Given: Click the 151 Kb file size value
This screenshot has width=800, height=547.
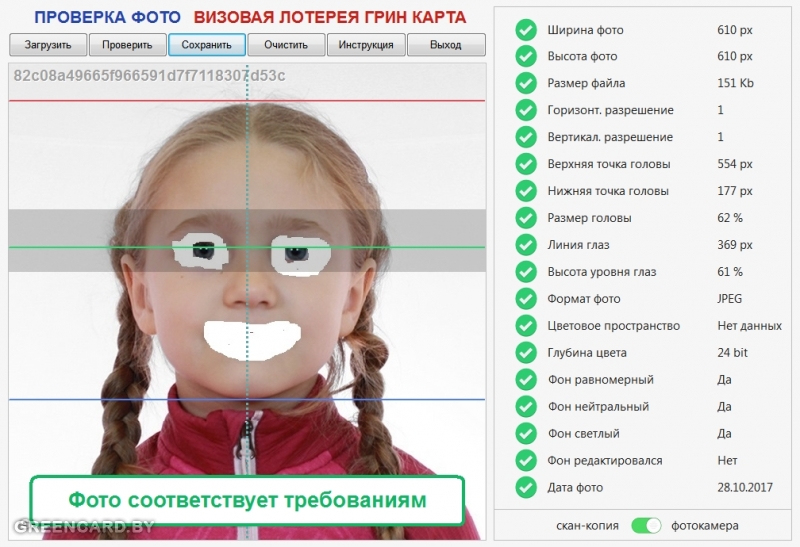Looking at the screenshot, I should (735, 83).
